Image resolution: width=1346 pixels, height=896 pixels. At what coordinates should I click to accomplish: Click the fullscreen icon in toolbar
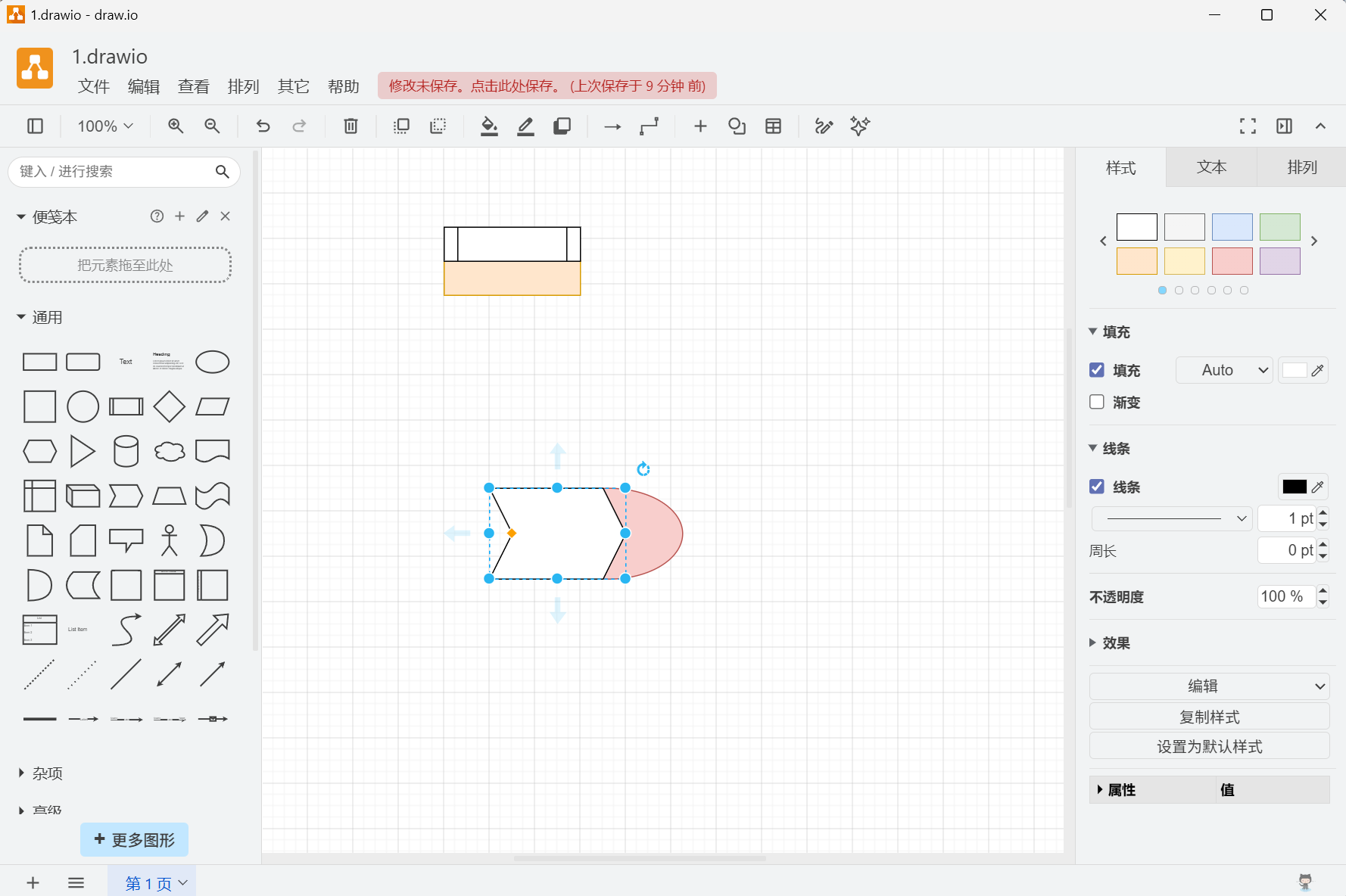tap(1248, 126)
